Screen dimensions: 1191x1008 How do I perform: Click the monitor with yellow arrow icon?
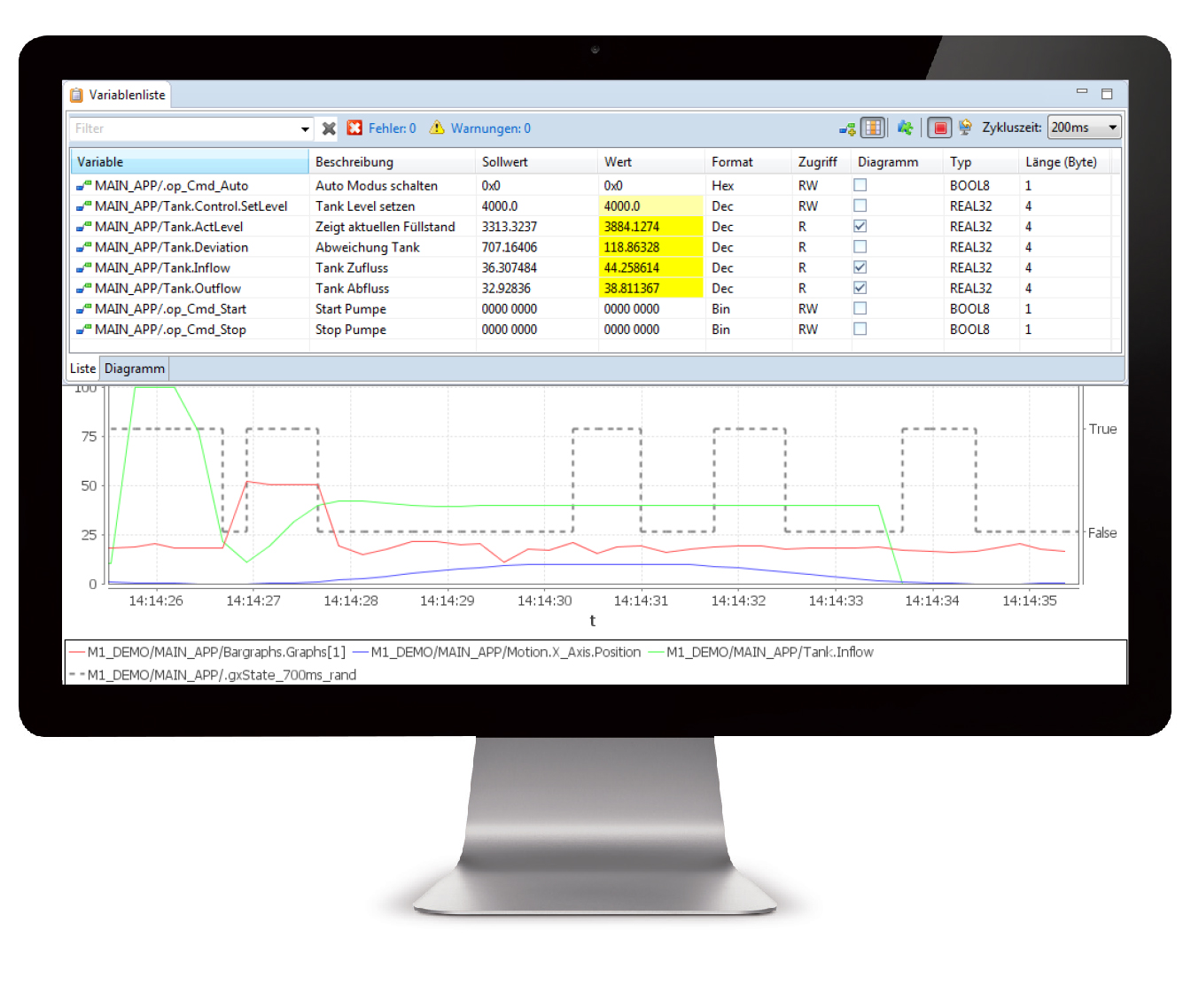(x=965, y=128)
